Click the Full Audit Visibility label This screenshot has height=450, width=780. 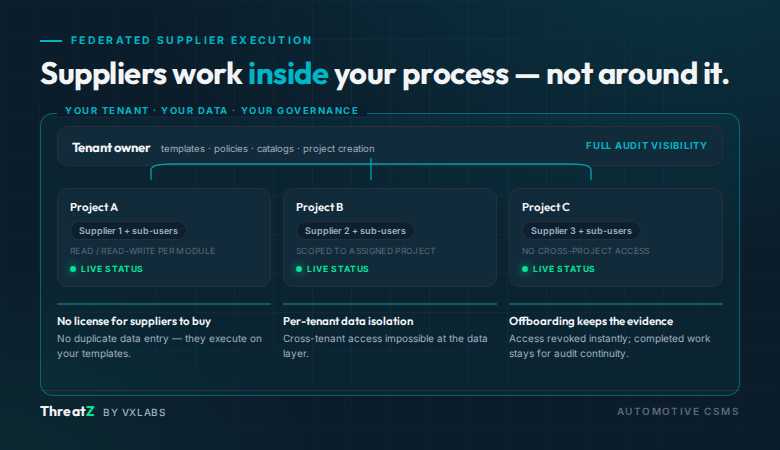646,146
